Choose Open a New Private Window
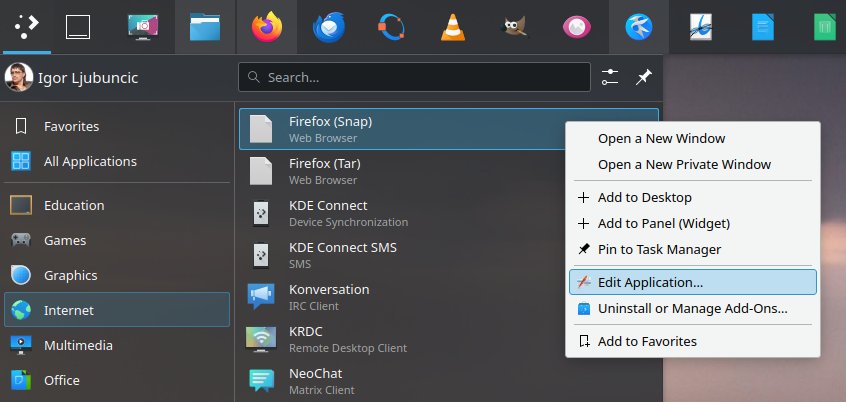The height and width of the screenshot is (402, 846). coord(684,164)
